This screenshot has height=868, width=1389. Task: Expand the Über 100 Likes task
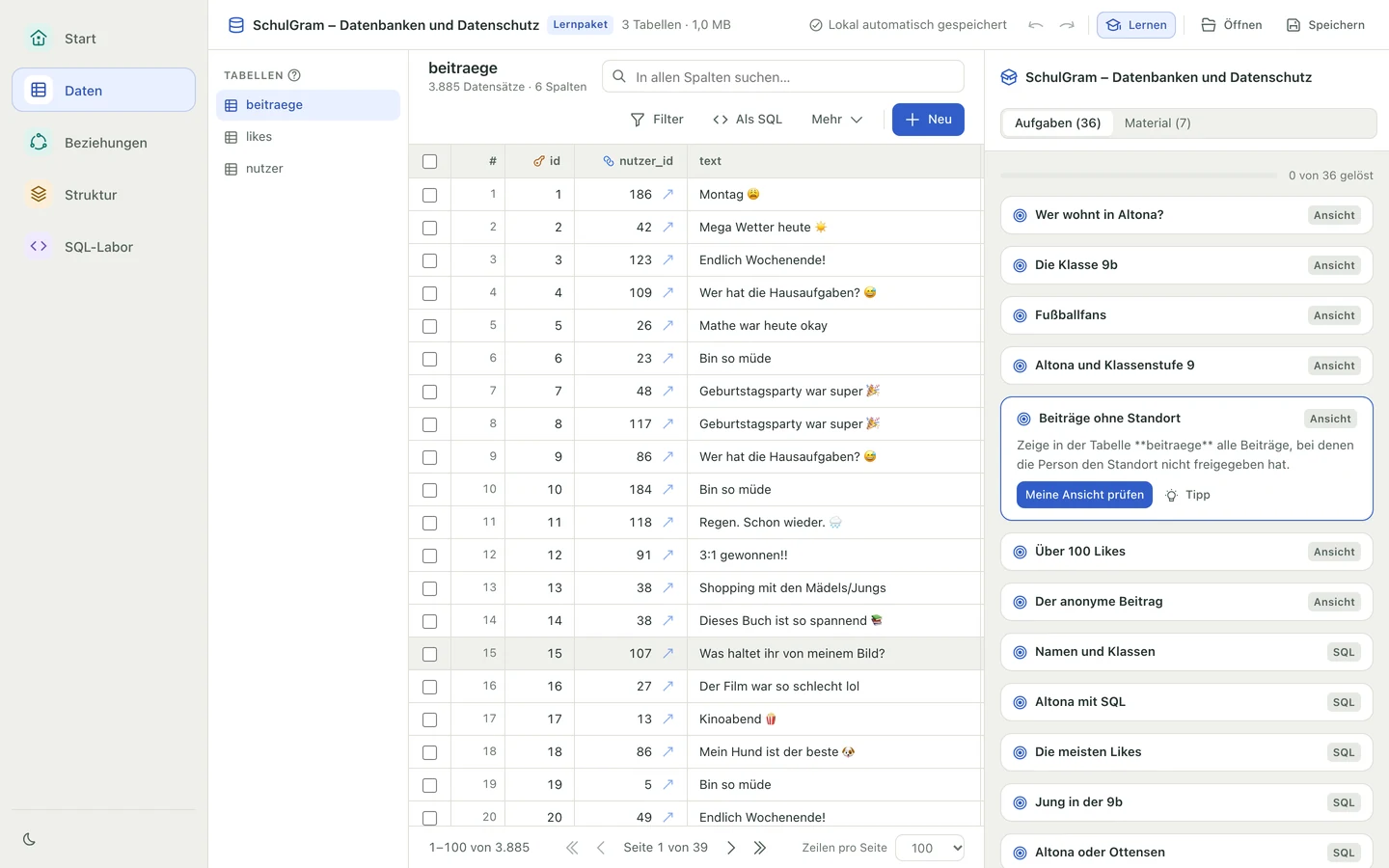(x=1186, y=552)
